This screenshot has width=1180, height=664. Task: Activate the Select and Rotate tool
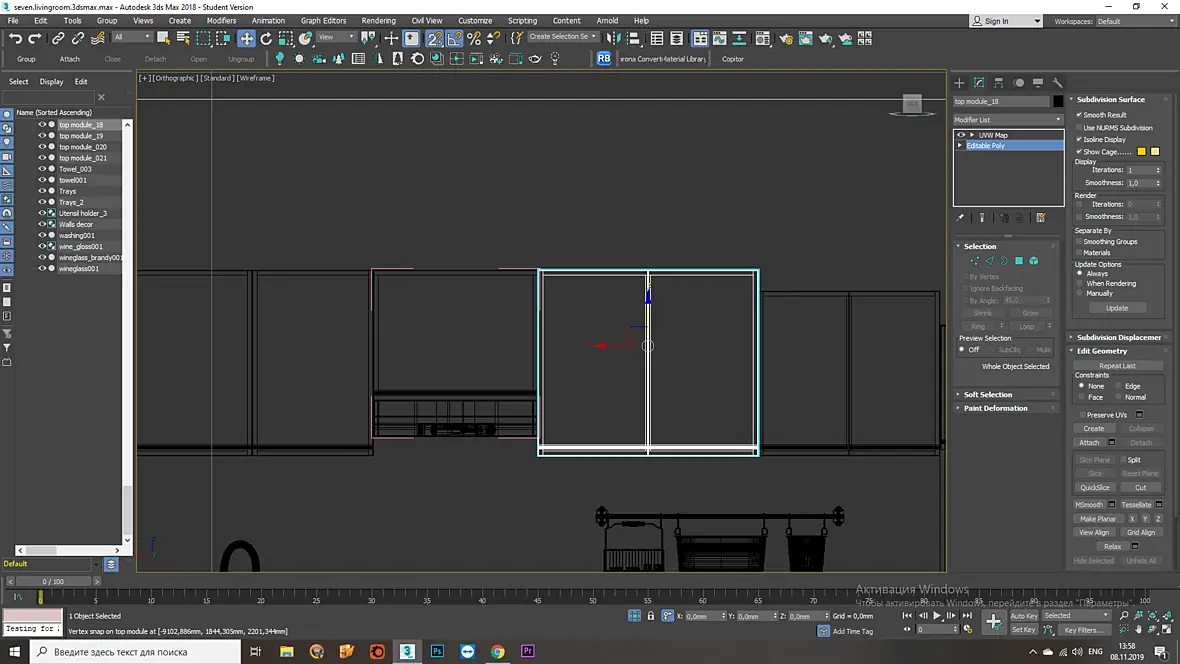pyautogui.click(x=266, y=38)
